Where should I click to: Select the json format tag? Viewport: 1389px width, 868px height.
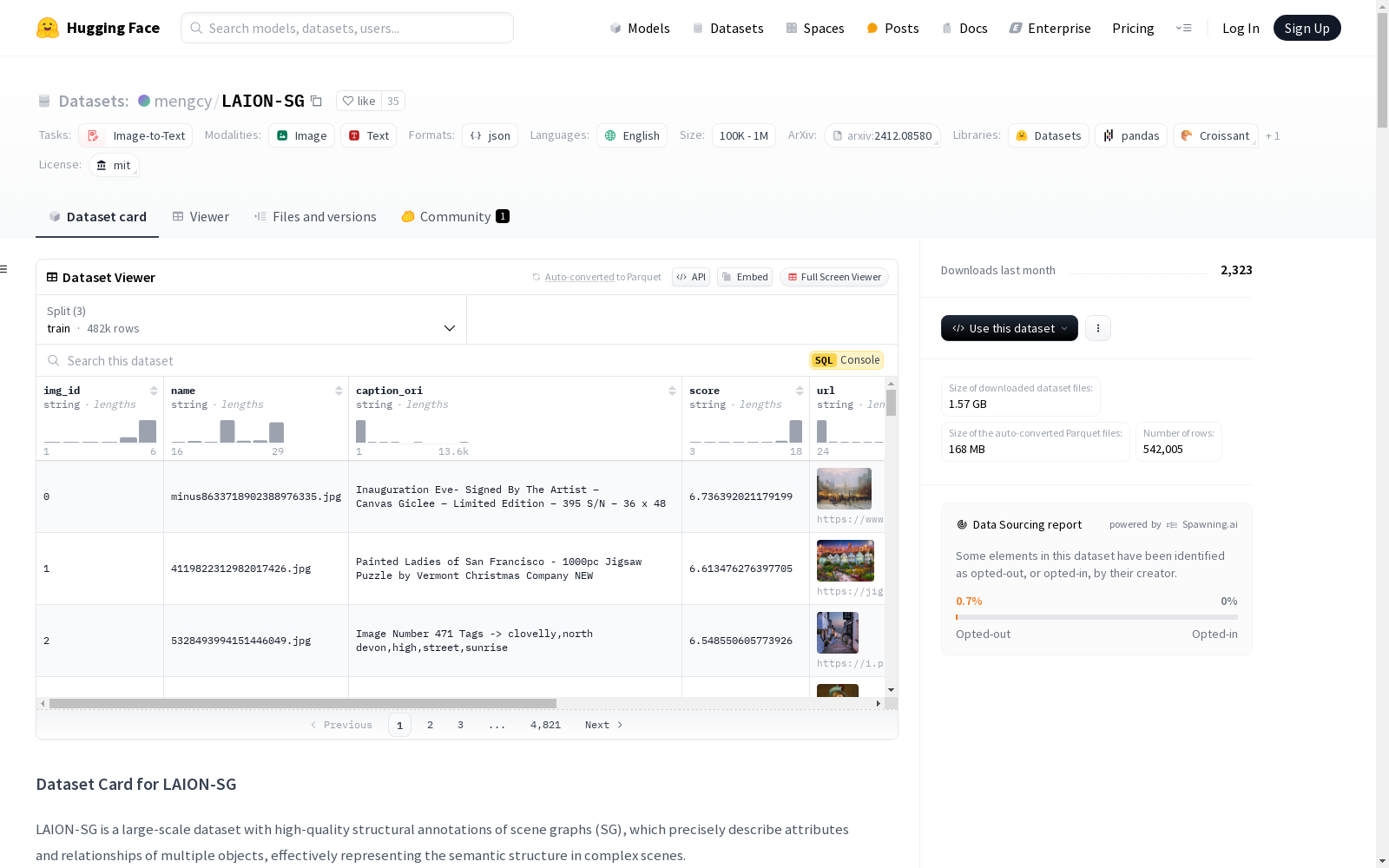(490, 135)
